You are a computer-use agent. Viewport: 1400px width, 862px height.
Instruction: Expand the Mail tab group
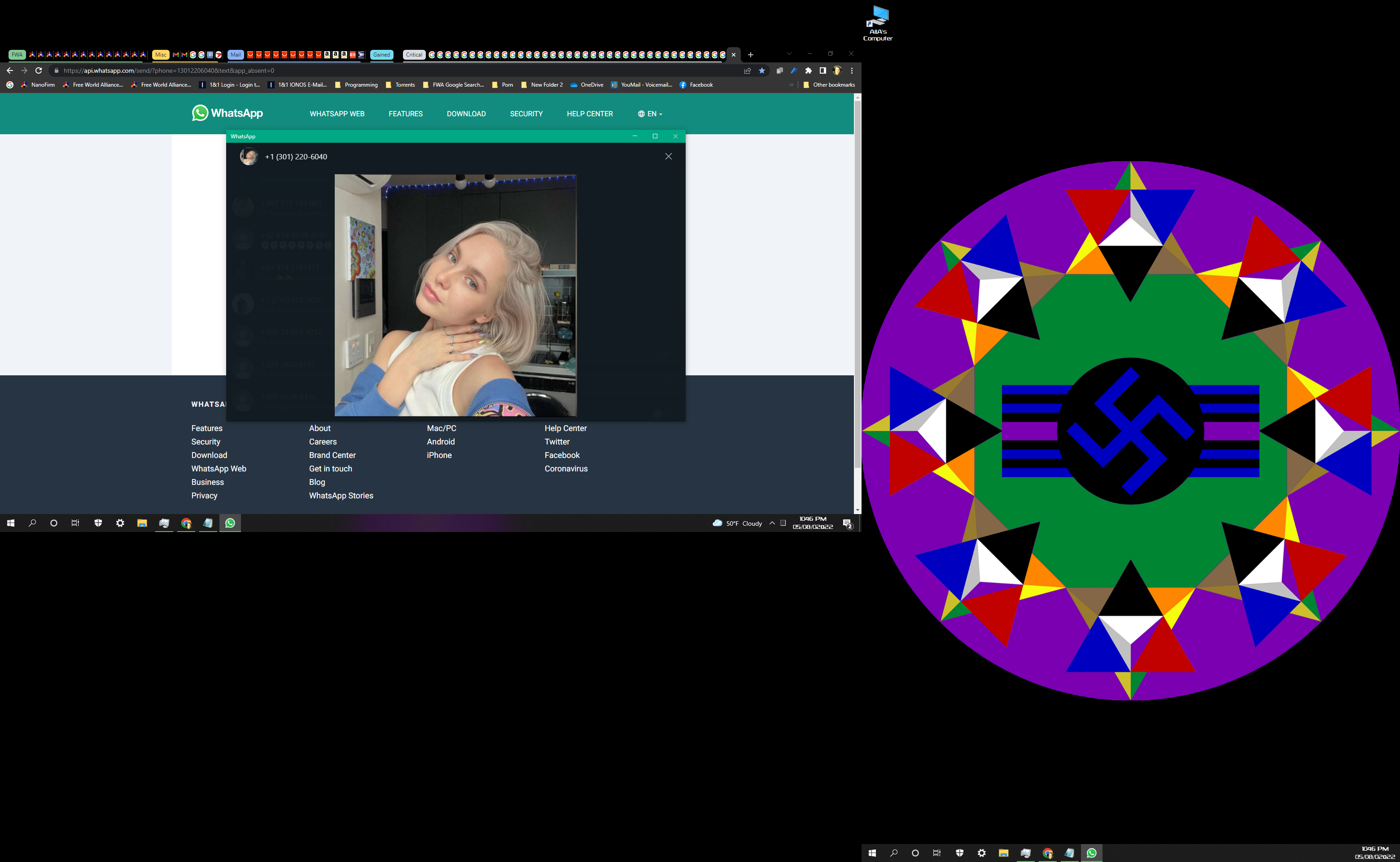(x=235, y=55)
